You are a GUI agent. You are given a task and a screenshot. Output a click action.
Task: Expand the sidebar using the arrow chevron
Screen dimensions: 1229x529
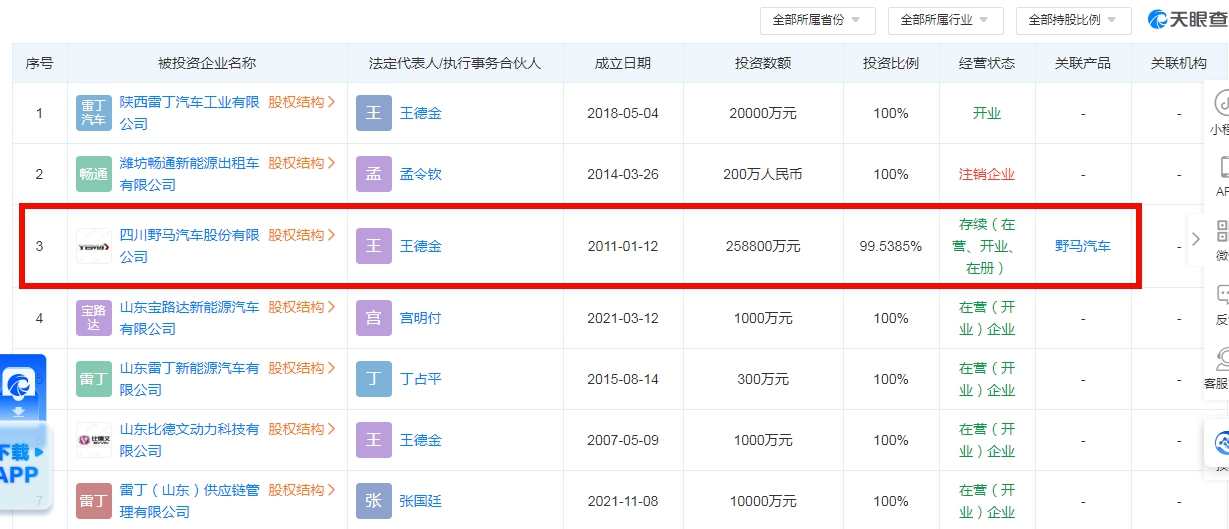click(x=1196, y=239)
